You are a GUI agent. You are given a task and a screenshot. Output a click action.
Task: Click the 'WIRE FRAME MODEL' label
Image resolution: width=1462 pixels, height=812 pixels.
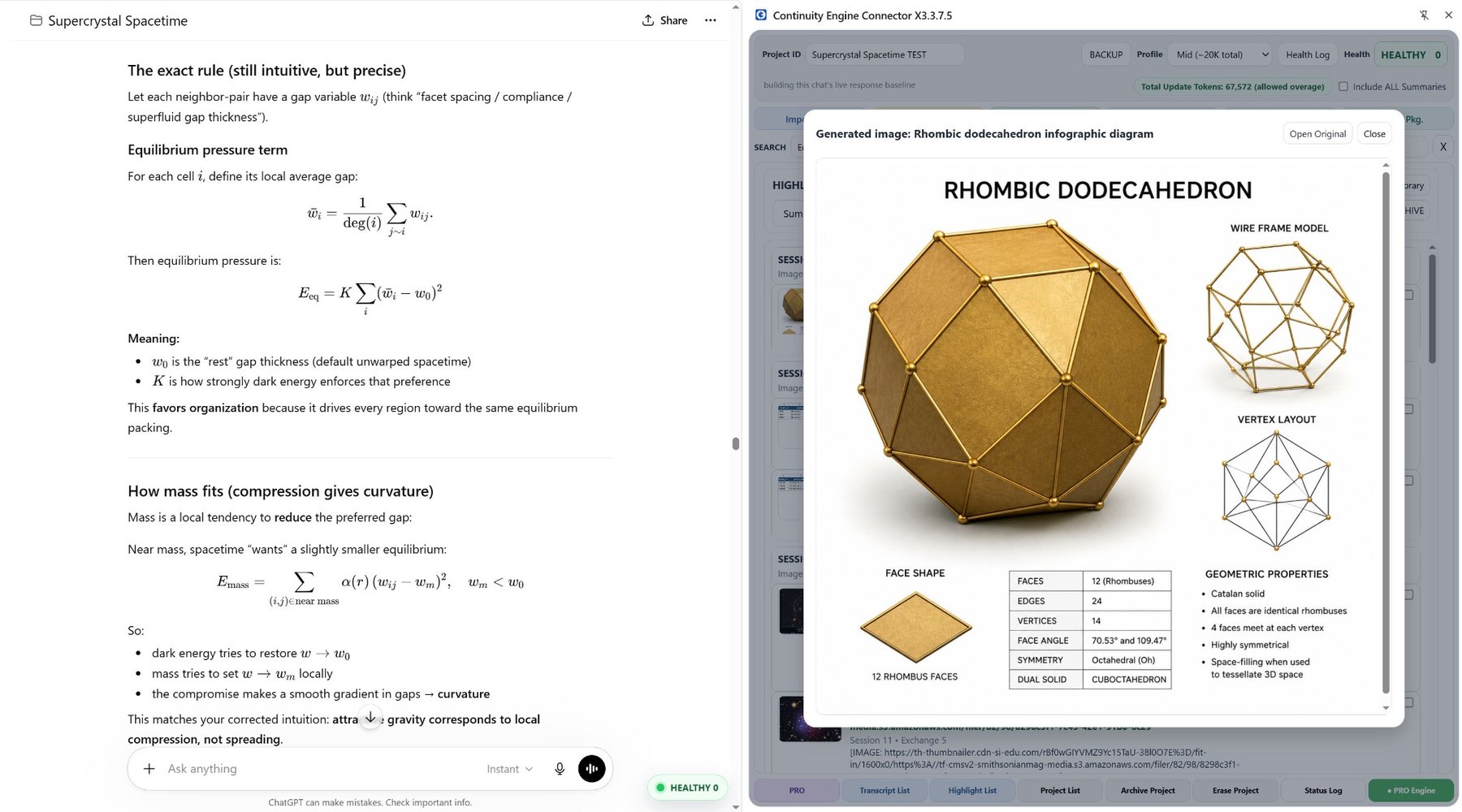click(1279, 228)
